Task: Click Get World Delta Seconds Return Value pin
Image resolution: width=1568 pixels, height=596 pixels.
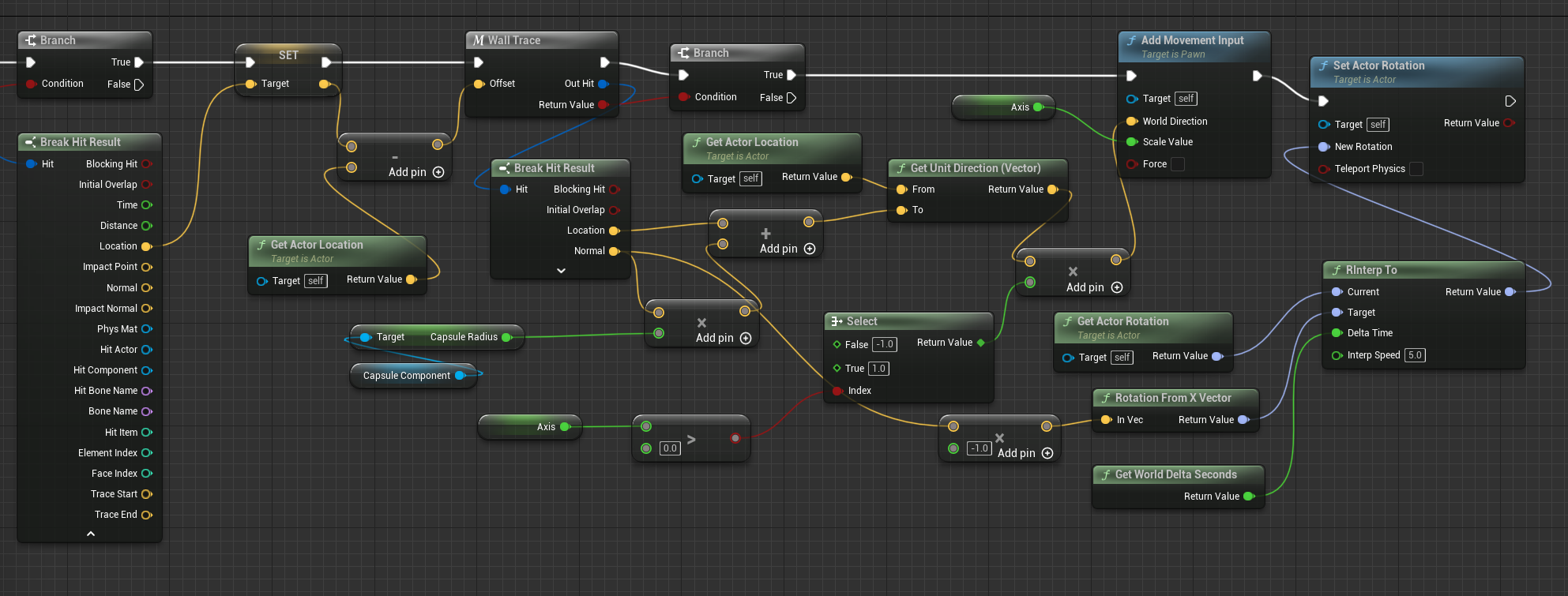Action: click(x=1249, y=497)
